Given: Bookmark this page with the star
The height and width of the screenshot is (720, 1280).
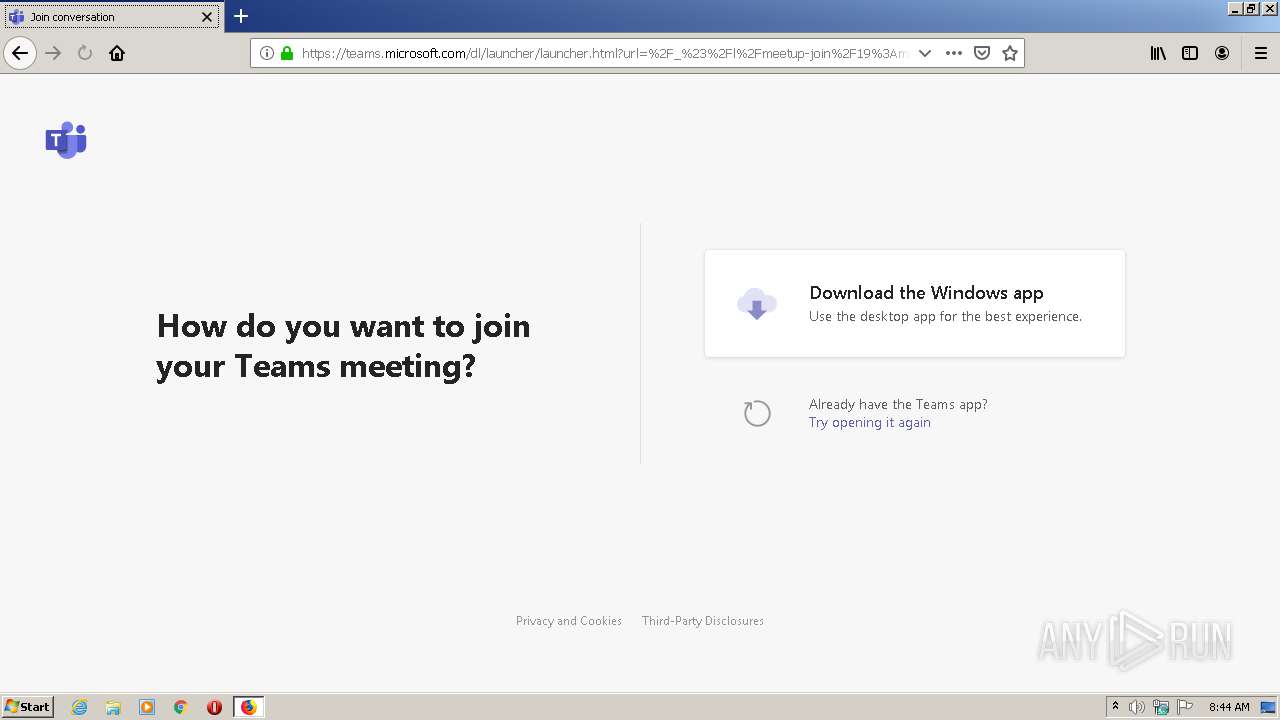Looking at the screenshot, I should point(1010,53).
